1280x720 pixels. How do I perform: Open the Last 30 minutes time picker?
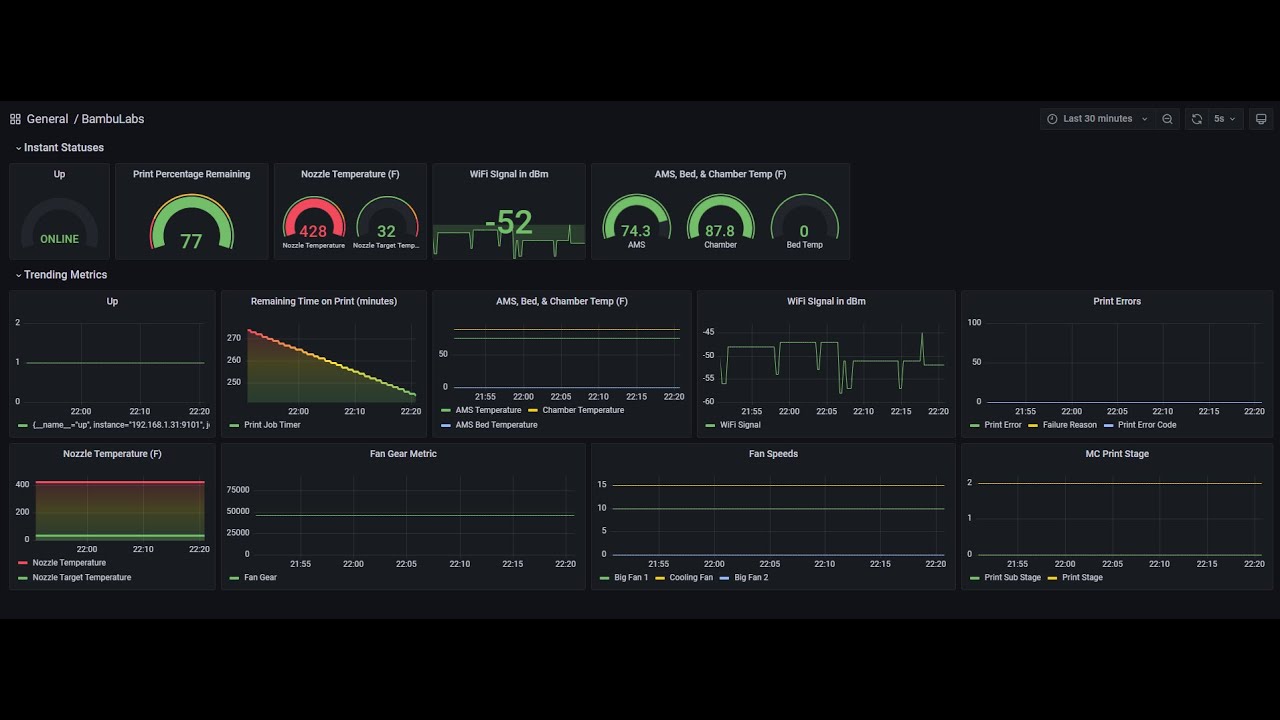click(x=1097, y=119)
